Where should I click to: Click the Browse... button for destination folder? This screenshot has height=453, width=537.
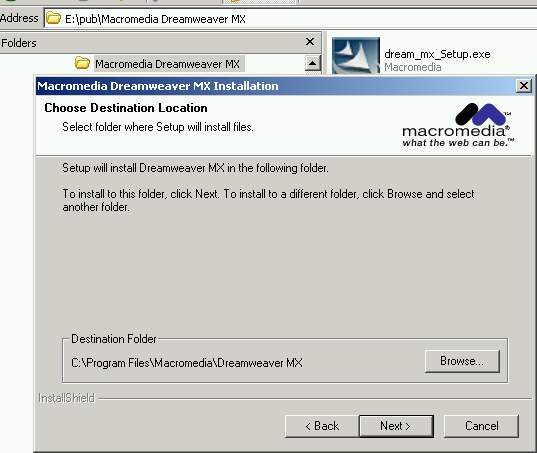[x=462, y=361]
